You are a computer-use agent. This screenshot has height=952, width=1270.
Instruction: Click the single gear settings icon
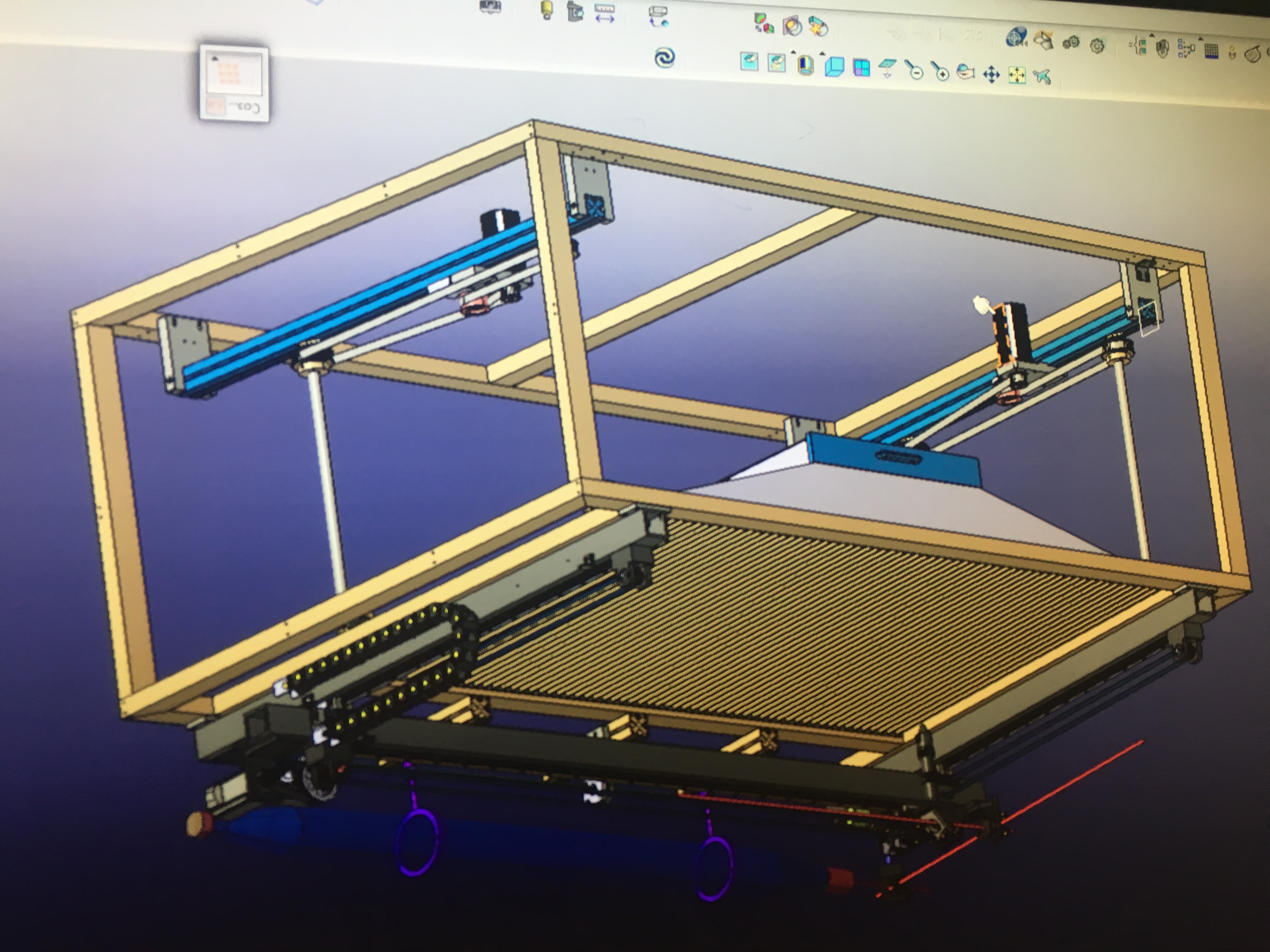1097,46
